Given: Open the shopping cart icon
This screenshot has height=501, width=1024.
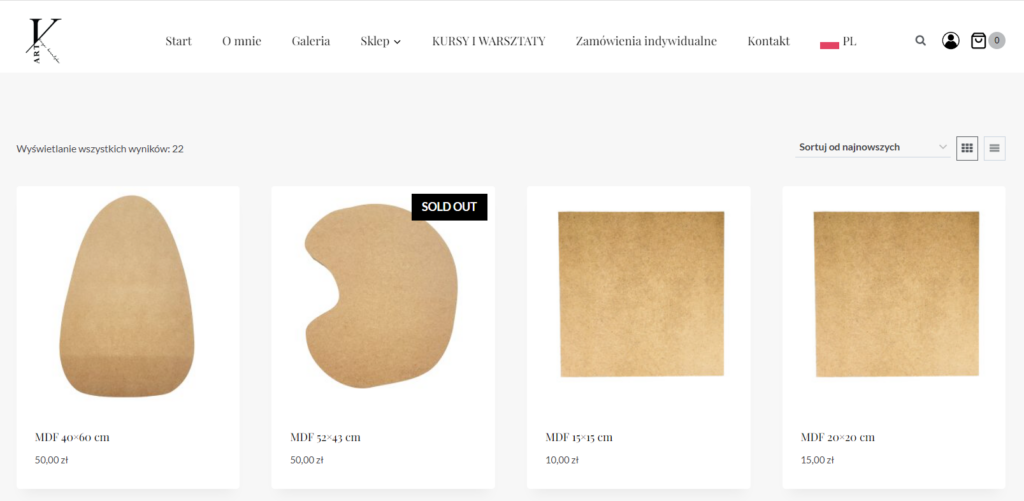Looking at the screenshot, I should [978, 40].
